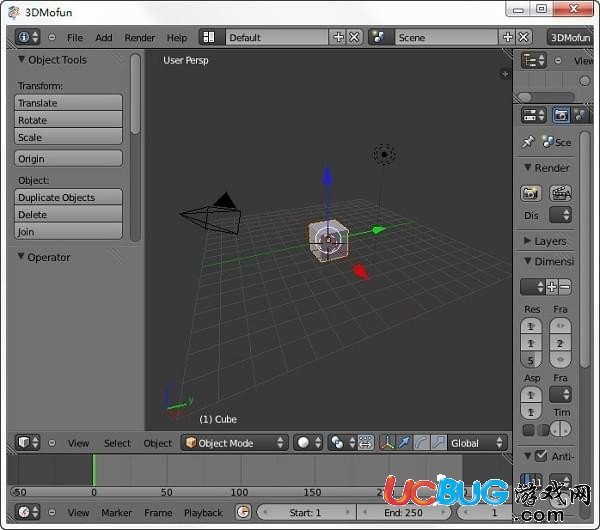Toggle the Anti-Aliasing checkbox
Image resolution: width=600 pixels, height=530 pixels.
541,455
